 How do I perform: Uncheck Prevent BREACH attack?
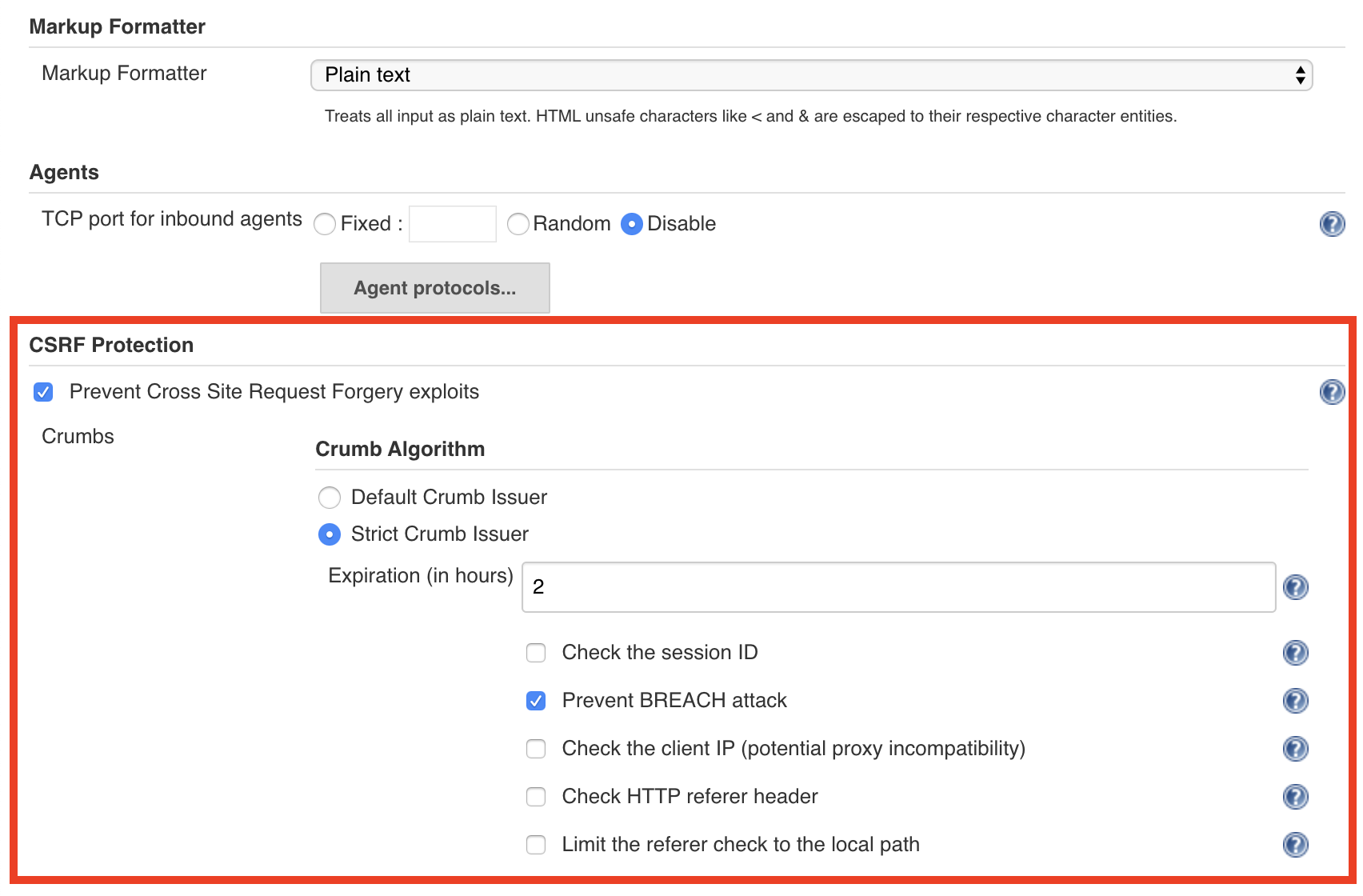coord(536,701)
